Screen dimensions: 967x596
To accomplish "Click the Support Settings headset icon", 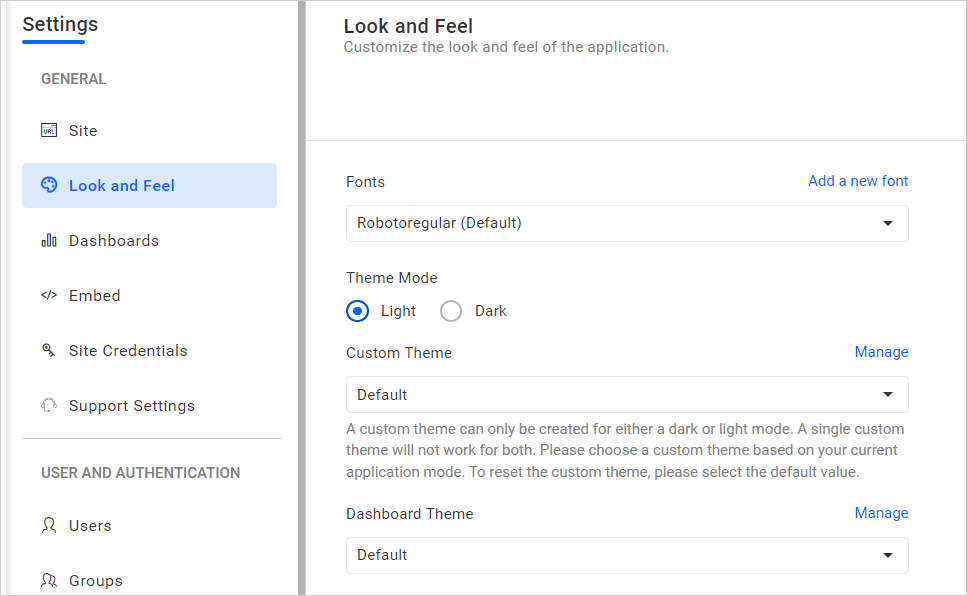I will coord(49,406).
